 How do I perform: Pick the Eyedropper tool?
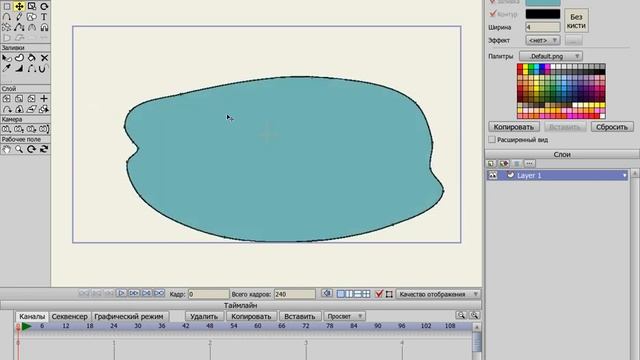point(7,69)
